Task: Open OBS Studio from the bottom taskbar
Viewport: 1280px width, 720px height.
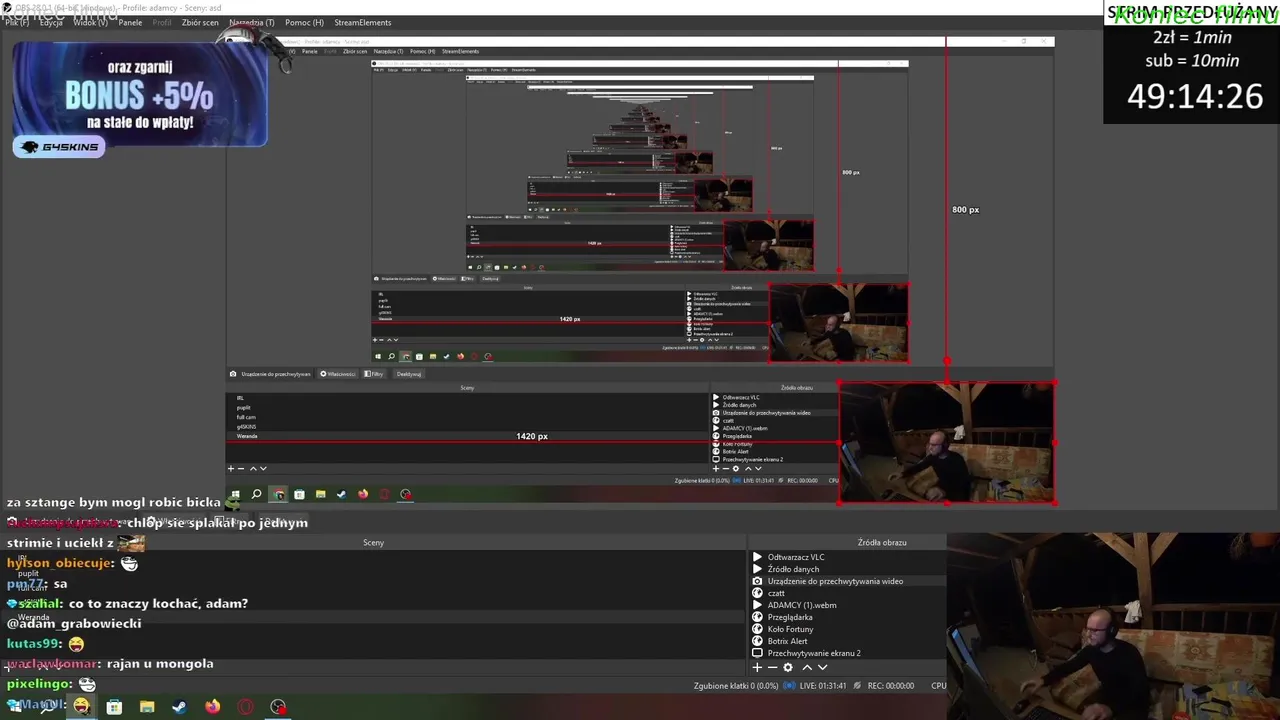Action: (278, 707)
